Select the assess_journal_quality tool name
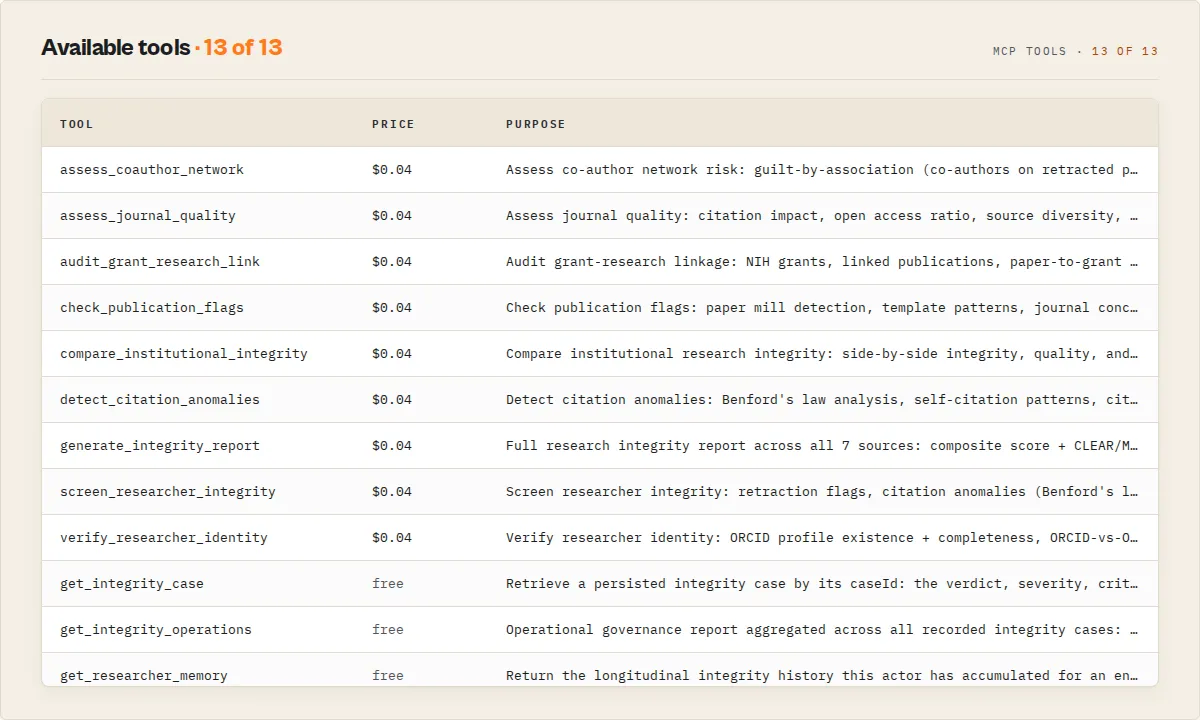 [148, 215]
